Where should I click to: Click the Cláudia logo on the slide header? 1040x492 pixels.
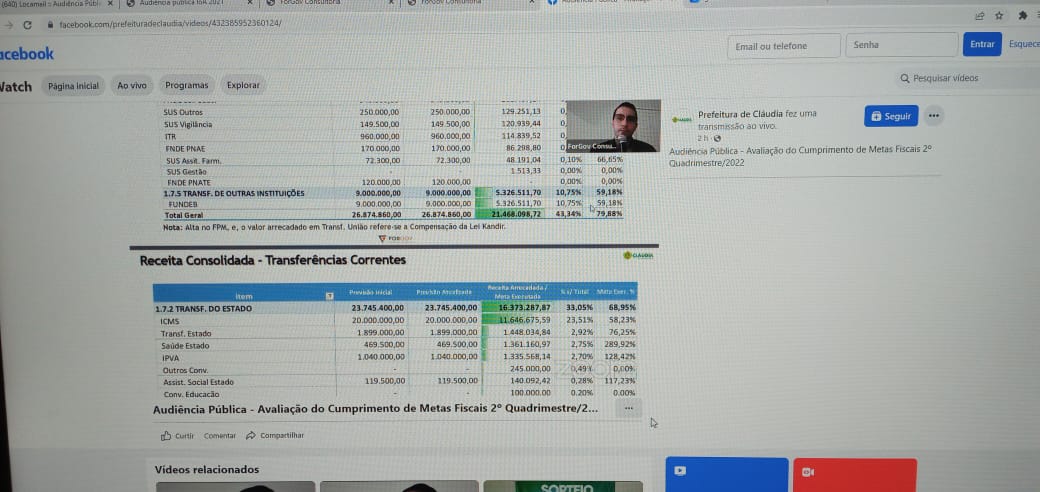(x=639, y=255)
